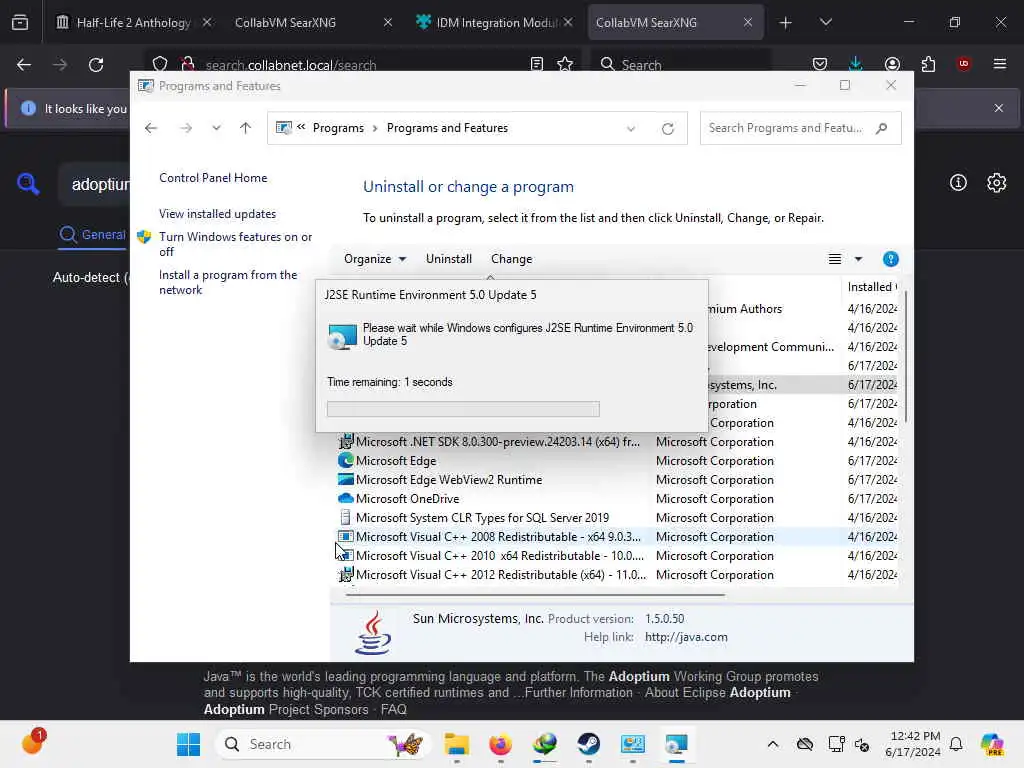Open notification bell in taskbar
1024x768 pixels.
pos(956,744)
